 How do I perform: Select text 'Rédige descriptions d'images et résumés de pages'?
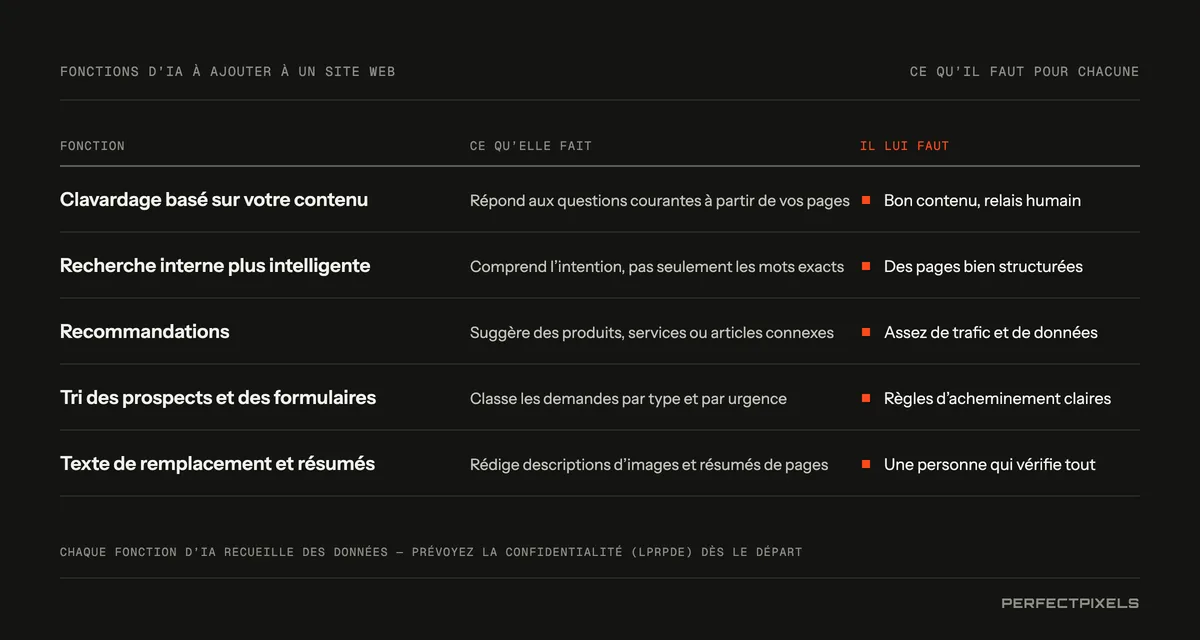point(649,465)
